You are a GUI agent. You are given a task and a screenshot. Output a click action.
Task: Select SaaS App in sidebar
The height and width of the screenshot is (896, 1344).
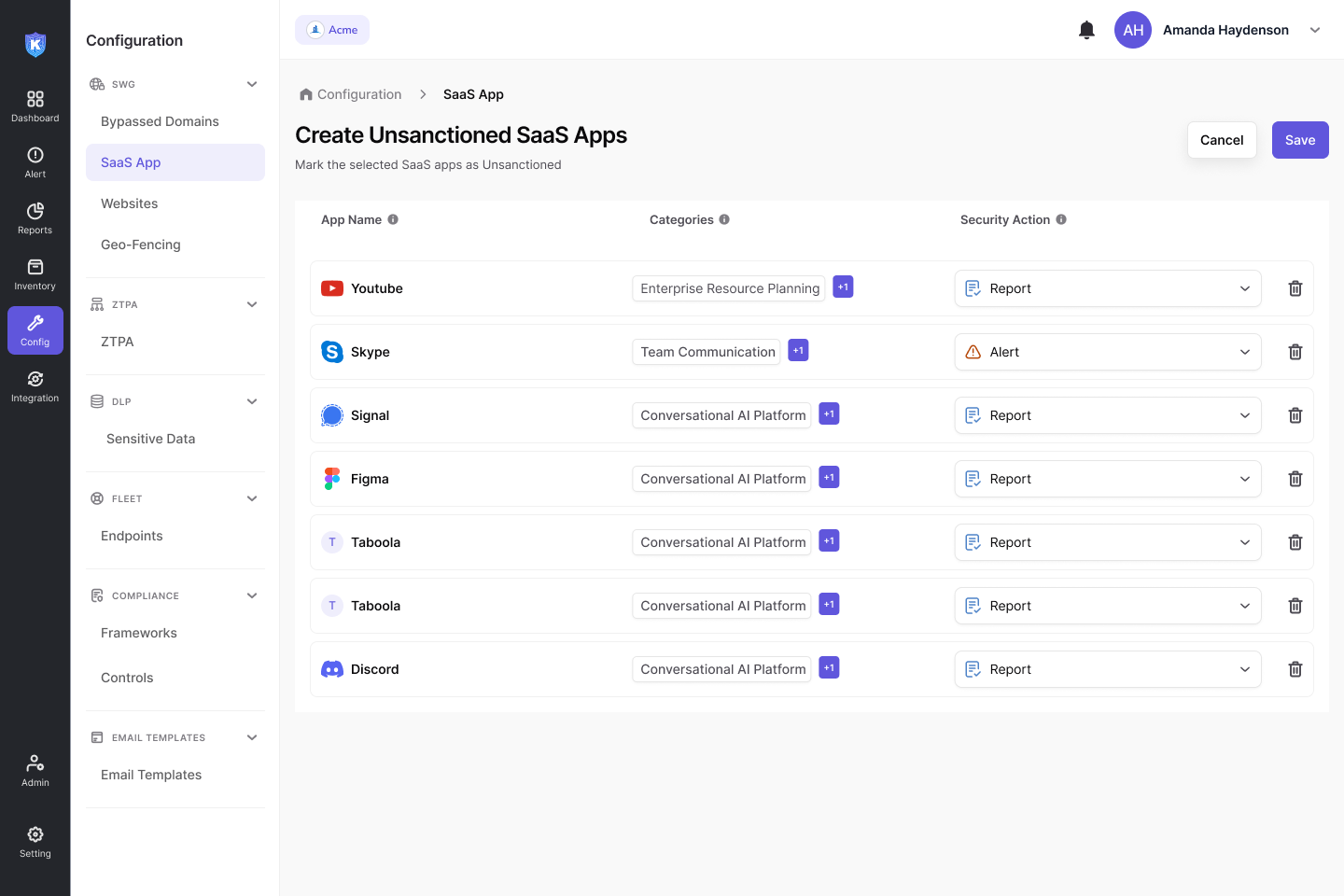tap(175, 162)
